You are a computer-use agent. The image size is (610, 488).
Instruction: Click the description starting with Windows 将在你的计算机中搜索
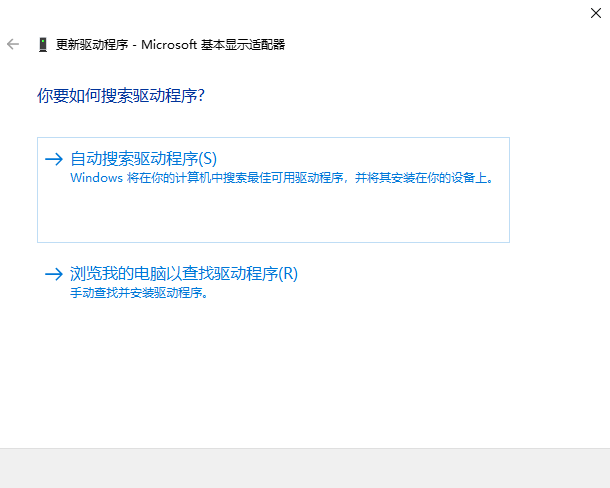click(x=282, y=178)
